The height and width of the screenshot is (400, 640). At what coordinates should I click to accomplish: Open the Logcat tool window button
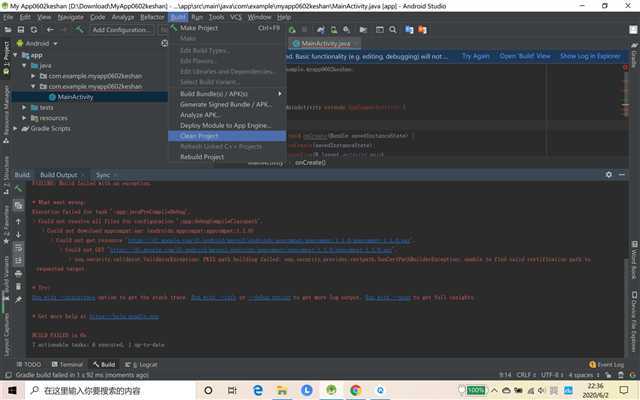(141, 364)
